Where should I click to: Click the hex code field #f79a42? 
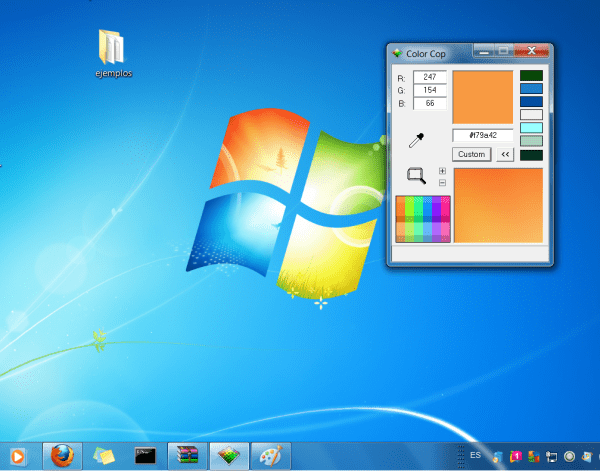(483, 135)
